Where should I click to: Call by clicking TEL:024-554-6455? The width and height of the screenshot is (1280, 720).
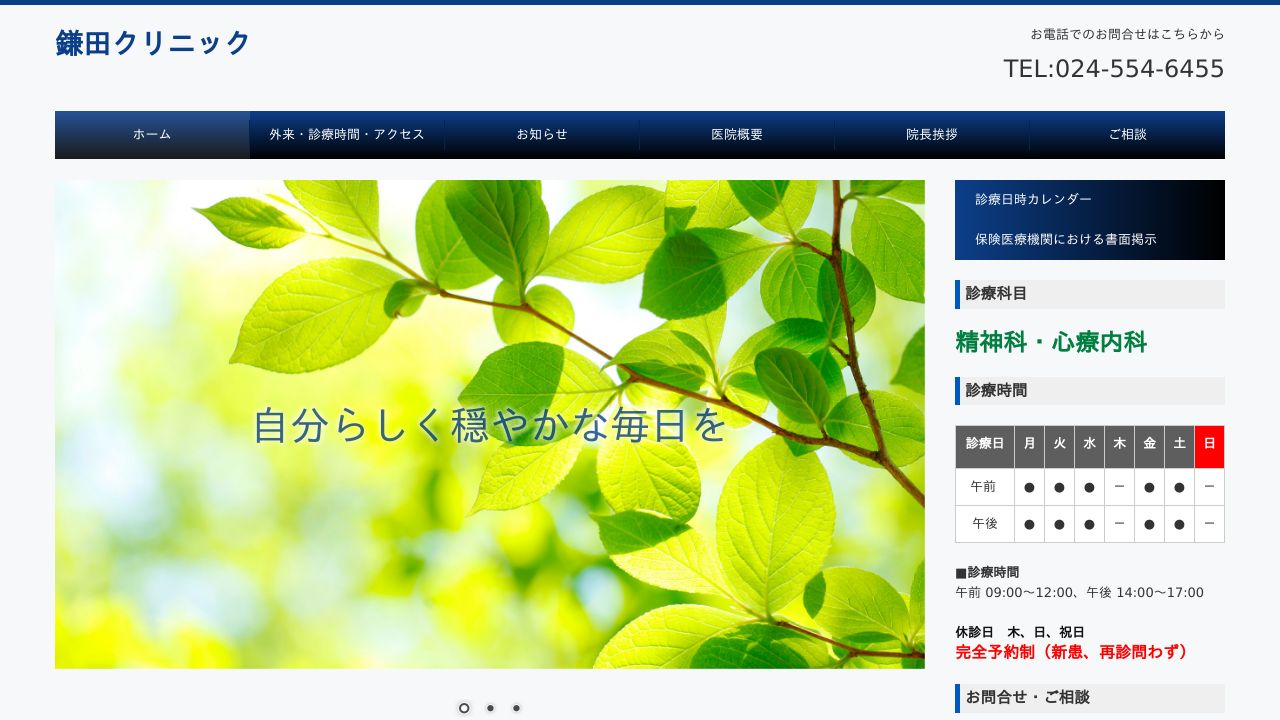[x=1113, y=69]
